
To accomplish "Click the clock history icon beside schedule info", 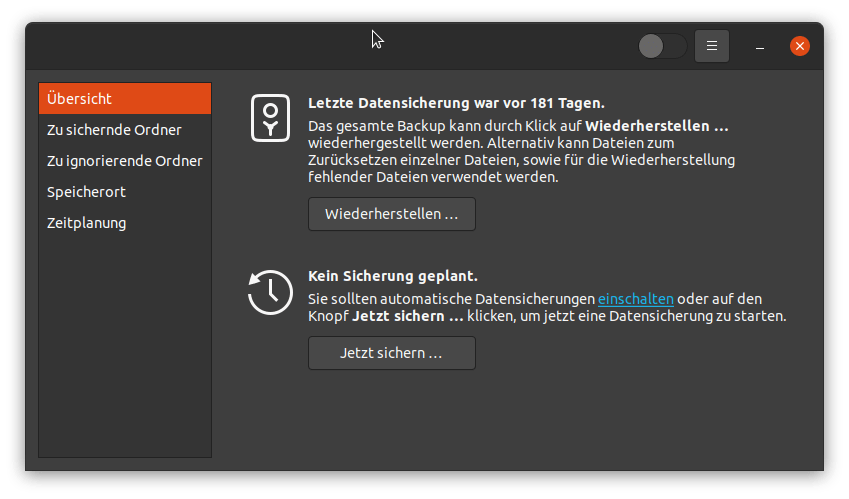I will tap(270, 292).
